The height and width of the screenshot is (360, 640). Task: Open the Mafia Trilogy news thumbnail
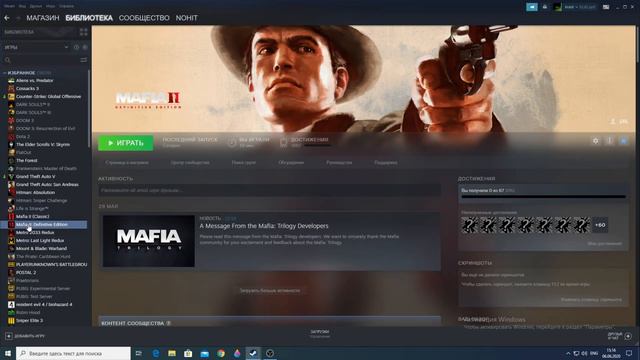(149, 241)
